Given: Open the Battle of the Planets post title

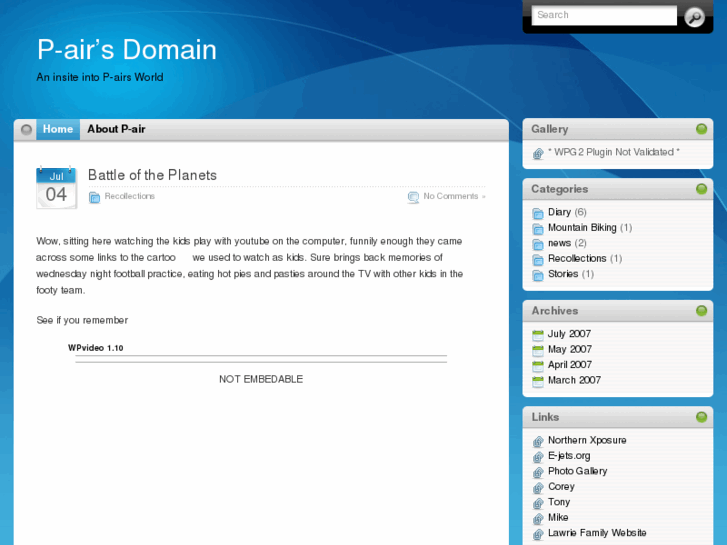Looking at the screenshot, I should tap(152, 175).
